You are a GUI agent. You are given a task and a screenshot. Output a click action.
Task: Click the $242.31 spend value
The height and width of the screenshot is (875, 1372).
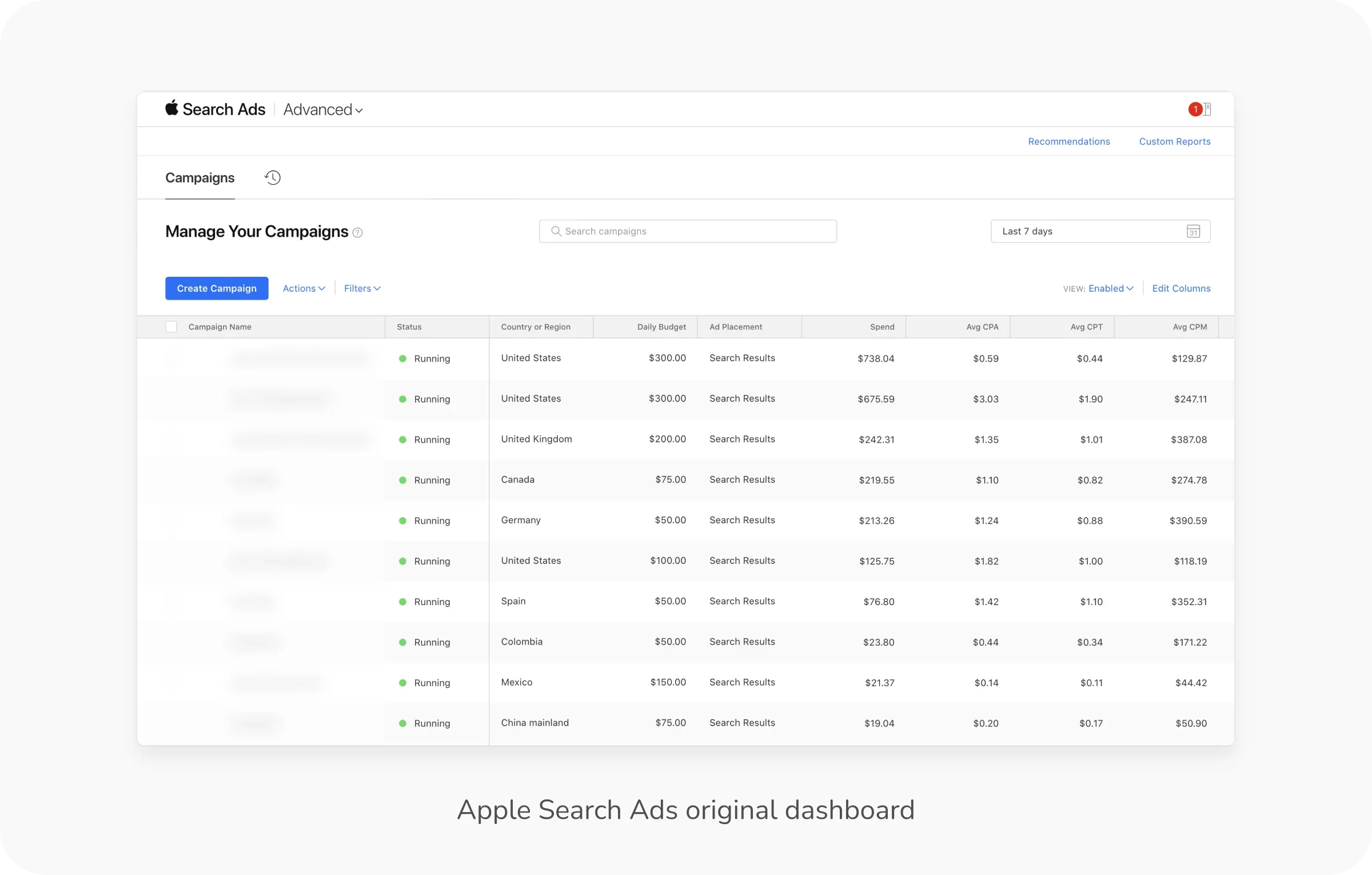(876, 440)
